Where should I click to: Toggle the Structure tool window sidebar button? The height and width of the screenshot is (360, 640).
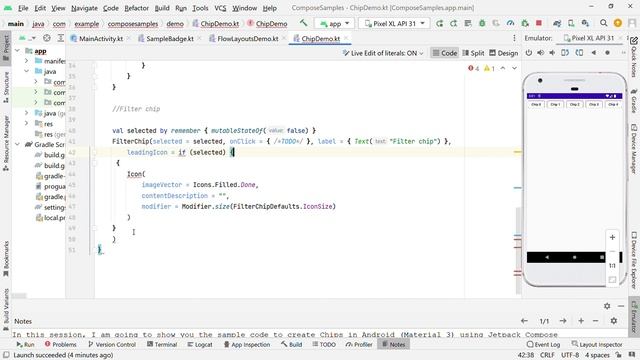[x=6, y=87]
